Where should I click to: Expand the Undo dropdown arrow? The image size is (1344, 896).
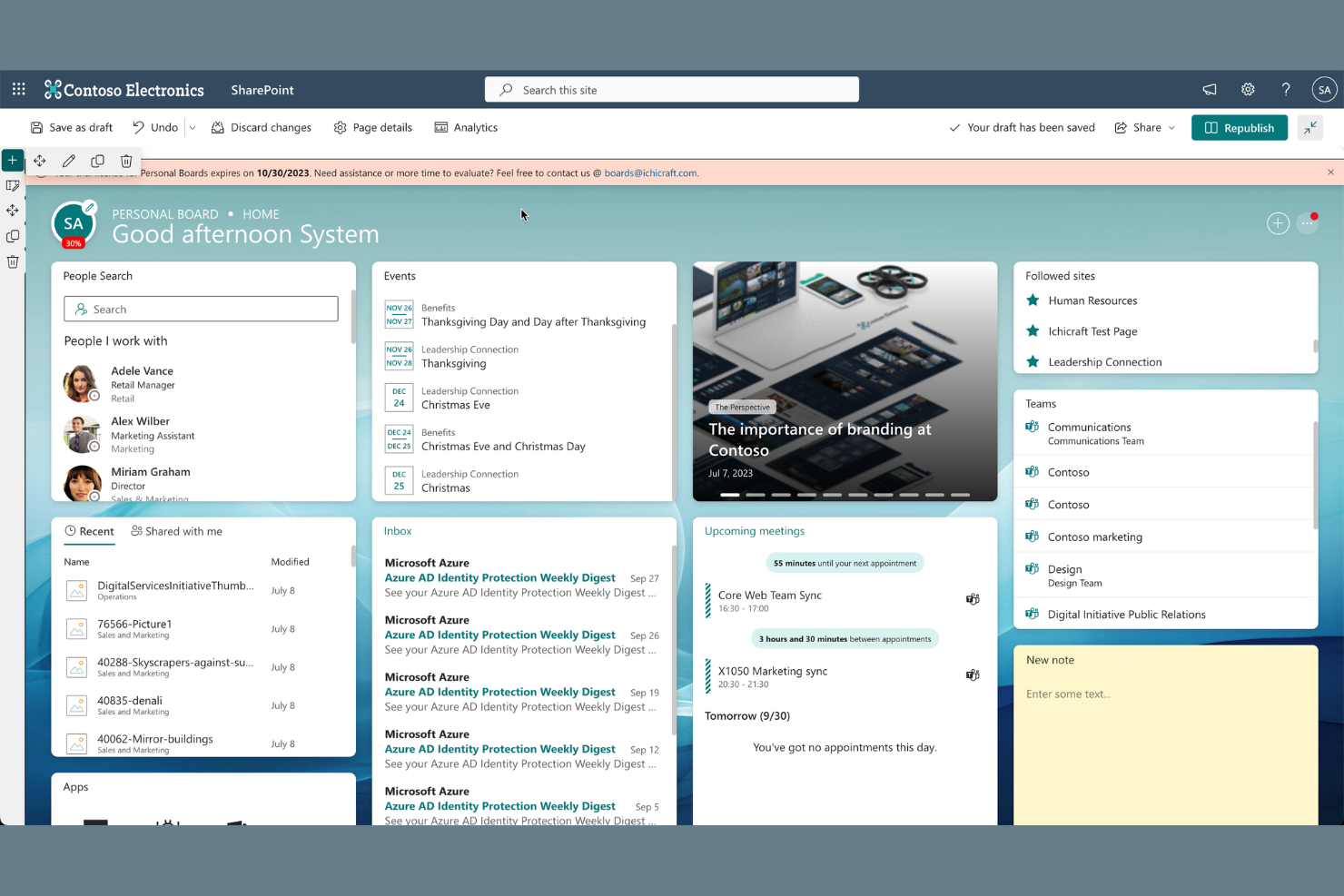[193, 128]
